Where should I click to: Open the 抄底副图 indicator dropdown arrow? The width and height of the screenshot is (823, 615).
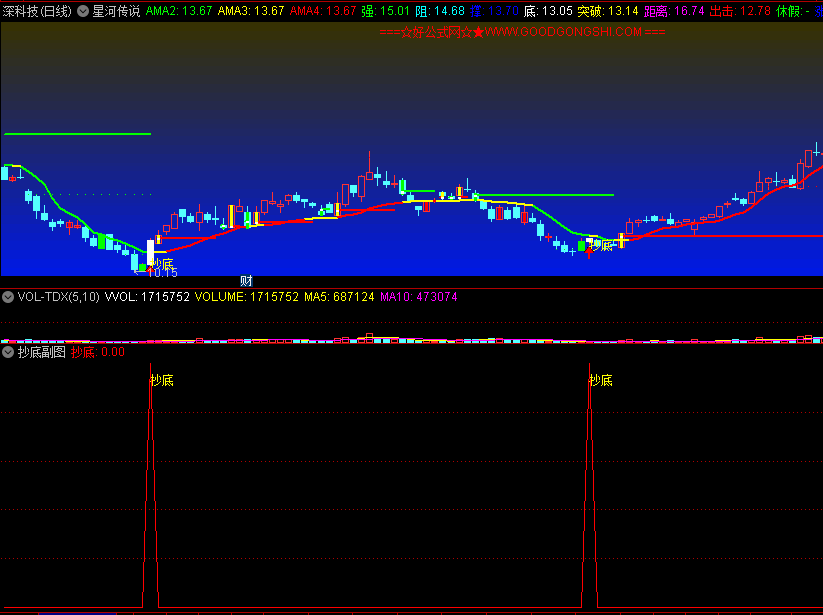[8, 352]
